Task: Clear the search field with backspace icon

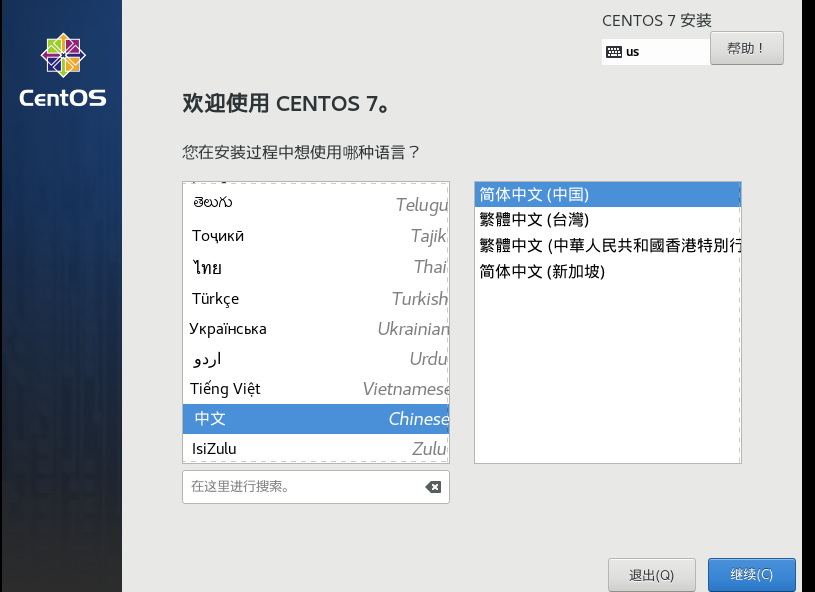Action: pos(433,487)
